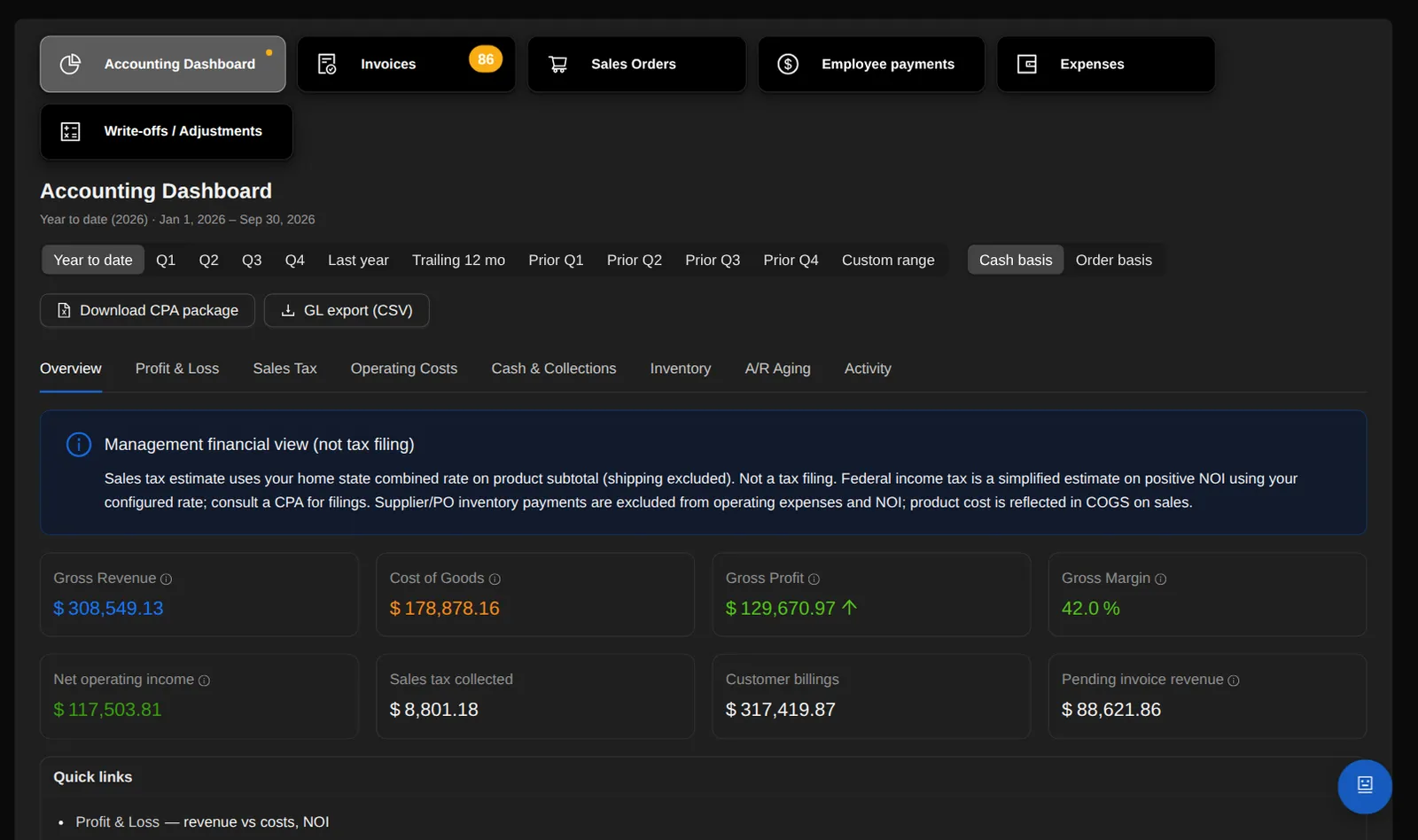Switch to Order basis
Image resolution: width=1418 pixels, height=840 pixels.
pos(1114,260)
